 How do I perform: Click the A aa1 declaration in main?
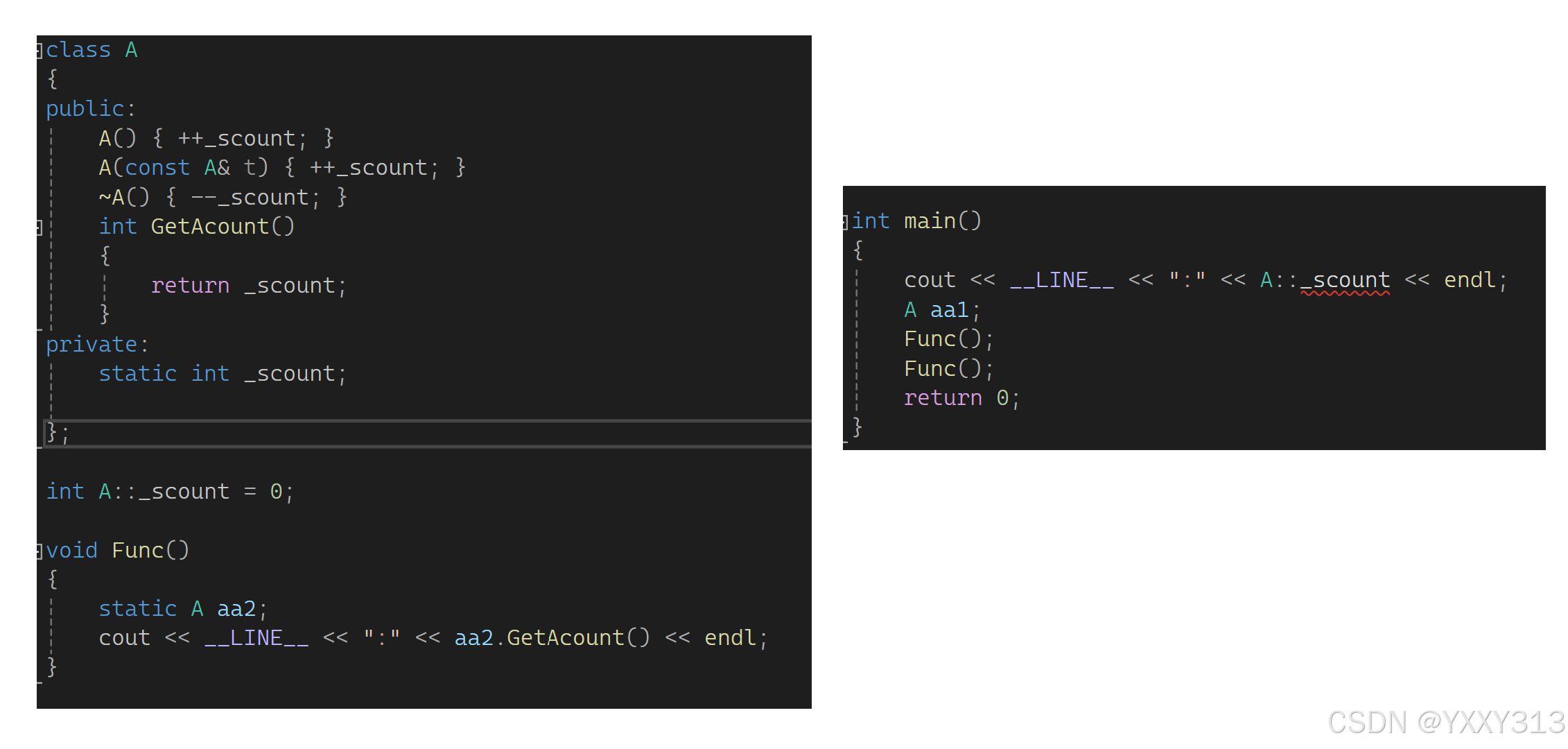[941, 310]
